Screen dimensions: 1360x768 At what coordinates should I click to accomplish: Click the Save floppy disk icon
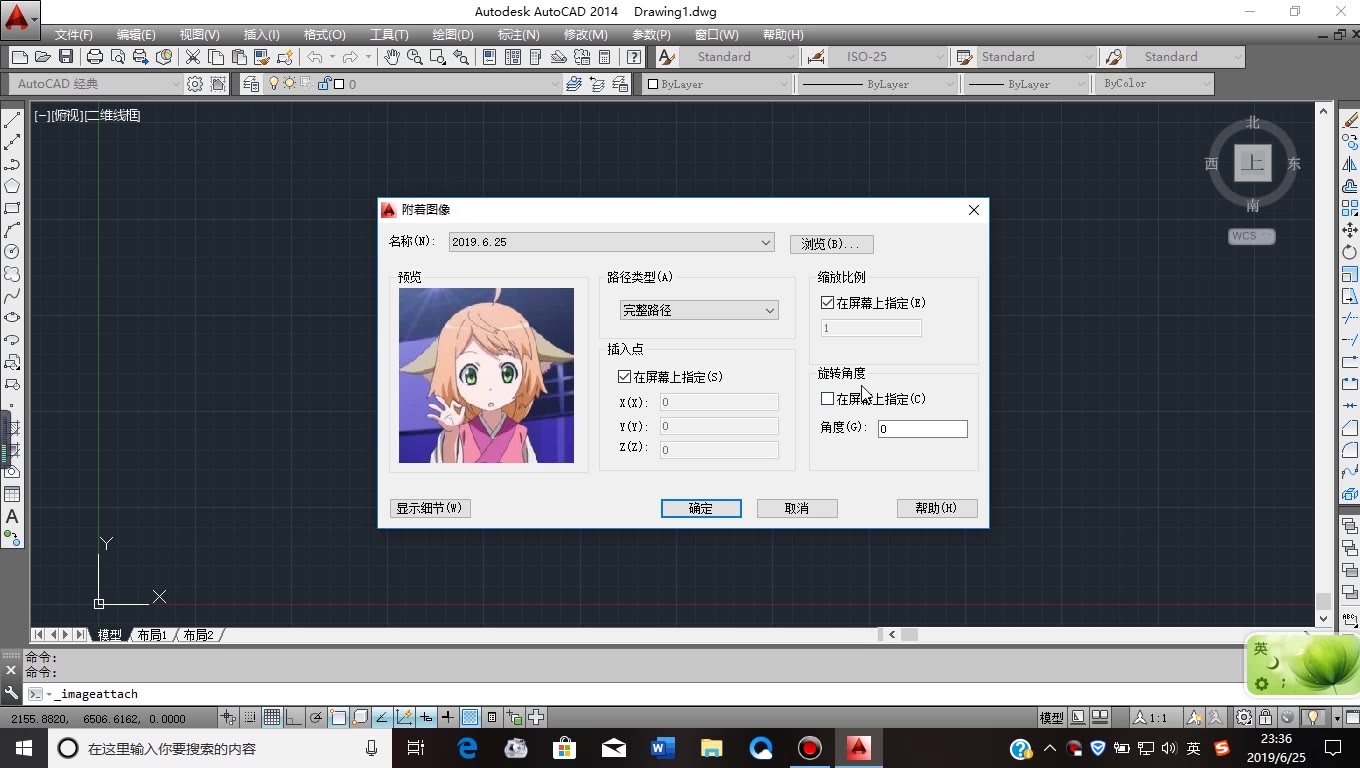[x=66, y=57]
